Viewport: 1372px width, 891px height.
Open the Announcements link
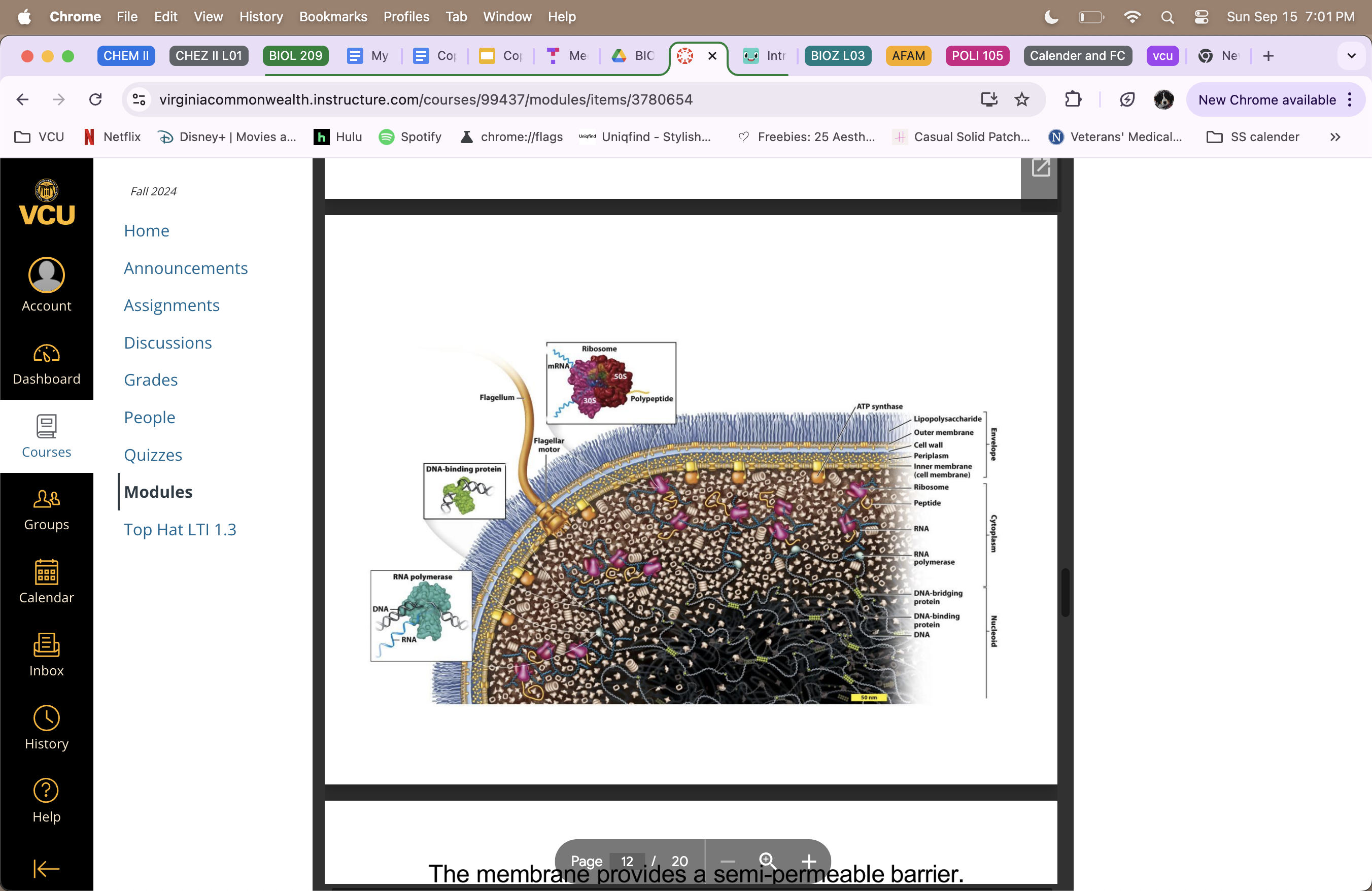pos(186,268)
